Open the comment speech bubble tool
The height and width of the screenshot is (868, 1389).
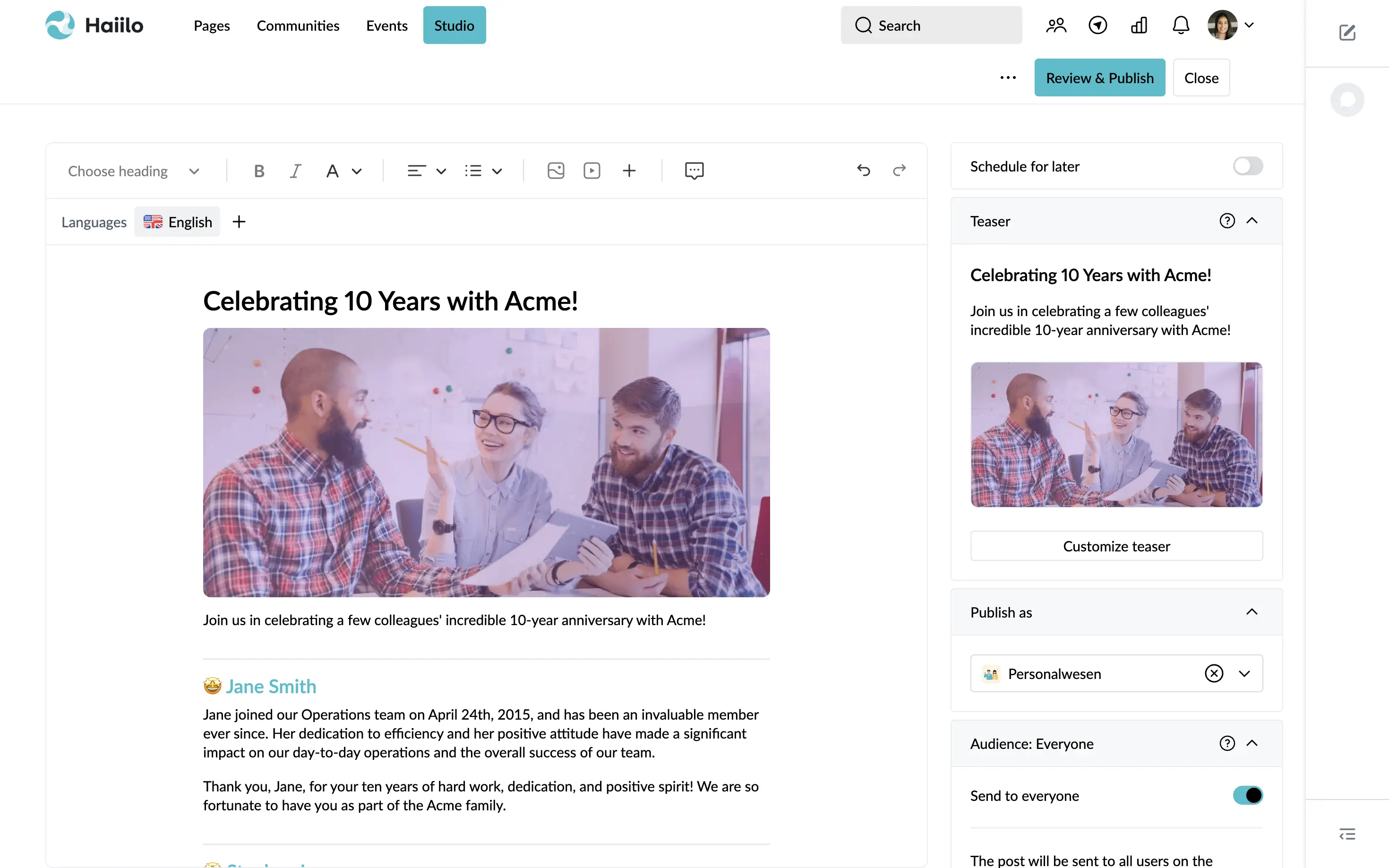click(x=694, y=171)
